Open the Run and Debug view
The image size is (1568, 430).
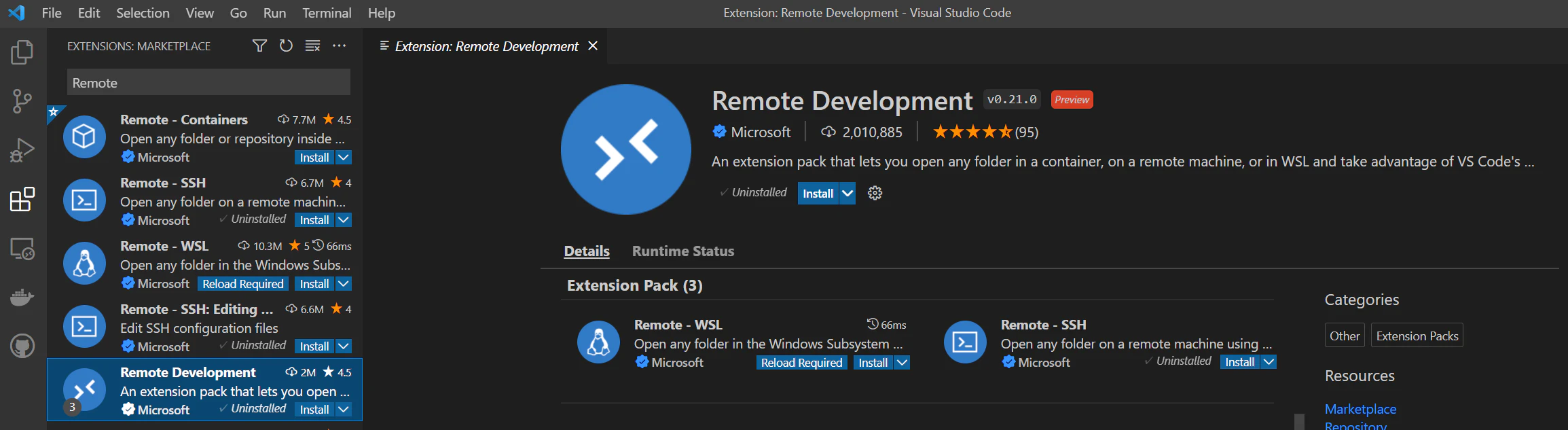[22, 150]
